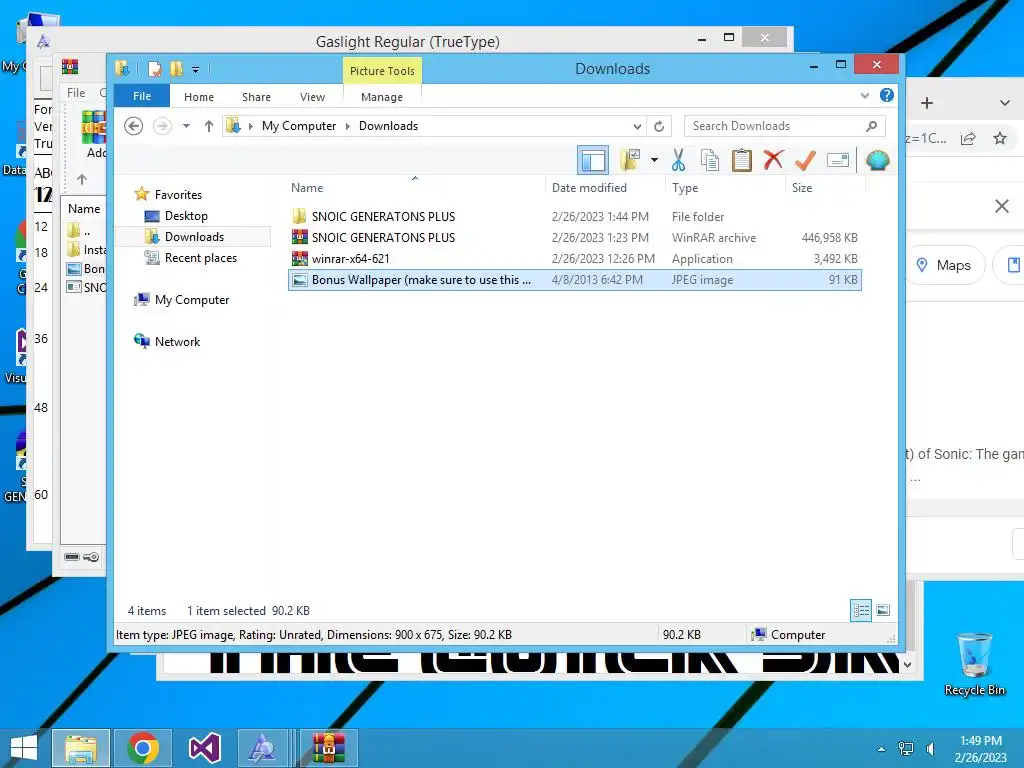Select the SNOIC GENERATONS PLUS WinRAR archive

click(x=575, y=238)
